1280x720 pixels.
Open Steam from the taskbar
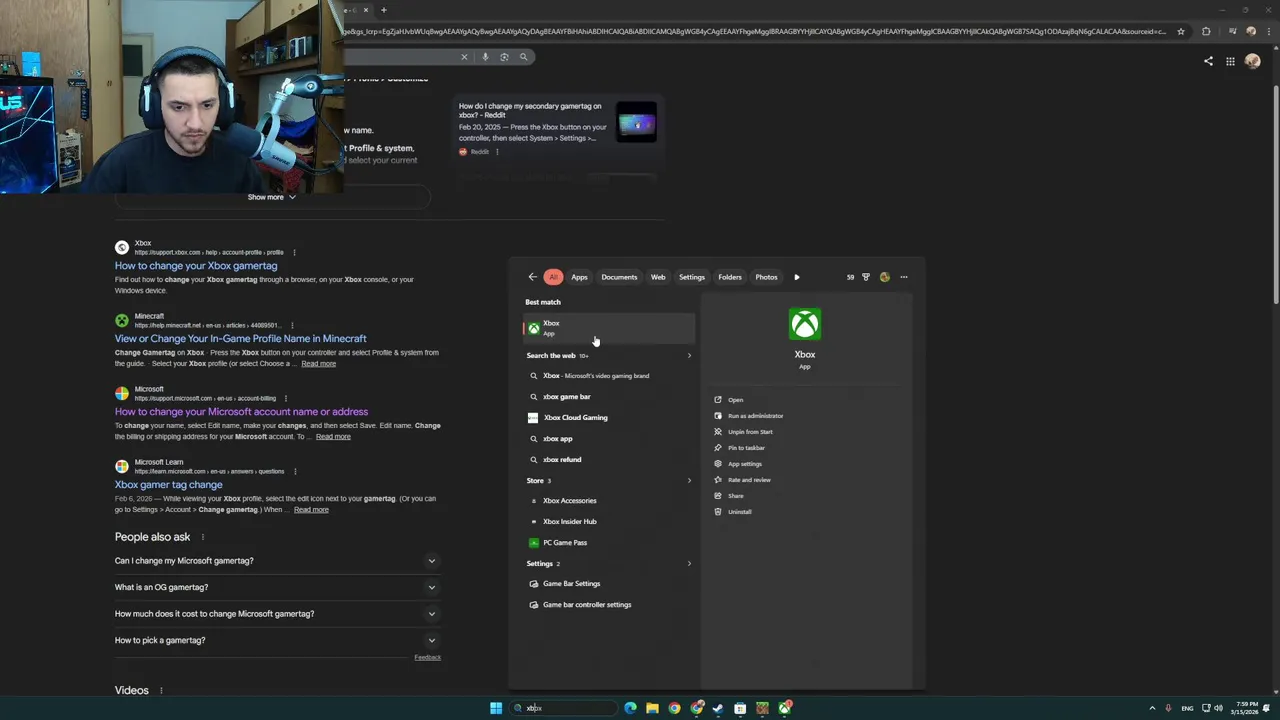[x=718, y=708]
